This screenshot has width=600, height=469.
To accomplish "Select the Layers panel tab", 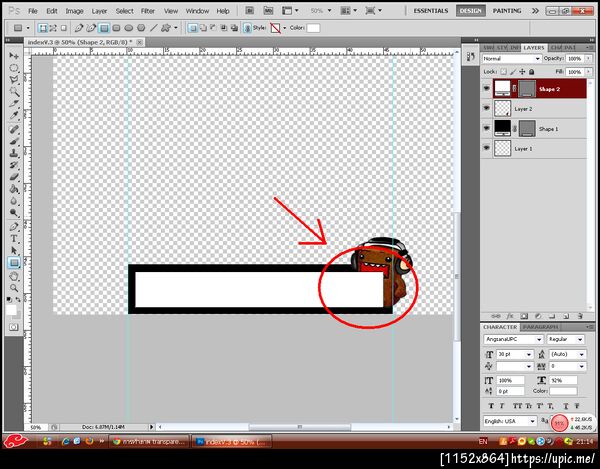I will 534,48.
